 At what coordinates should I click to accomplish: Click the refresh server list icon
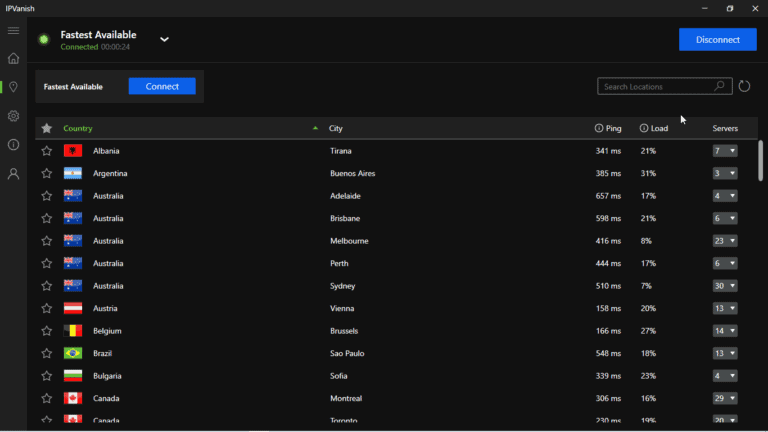(744, 87)
